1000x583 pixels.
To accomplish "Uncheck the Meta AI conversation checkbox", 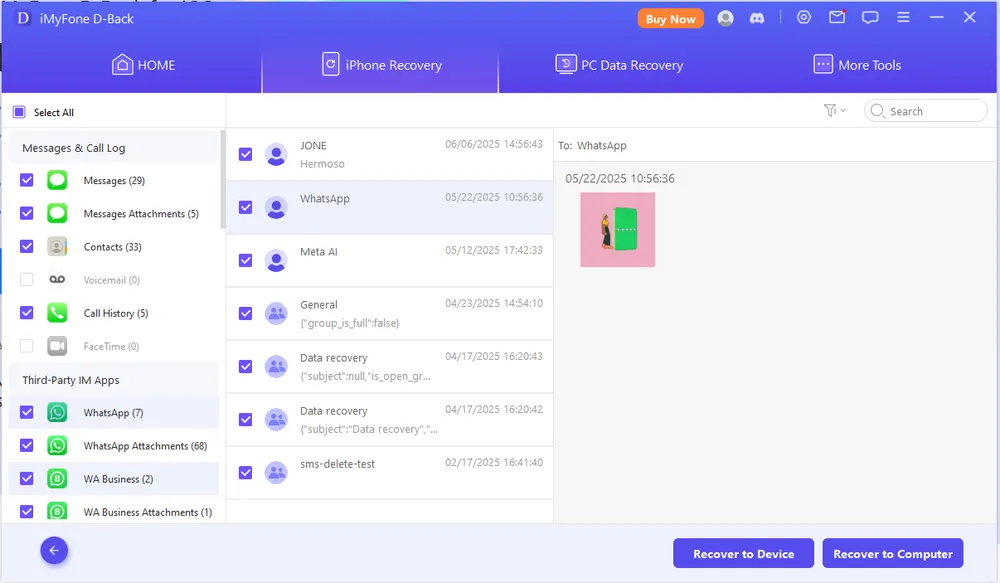I will pos(246,260).
